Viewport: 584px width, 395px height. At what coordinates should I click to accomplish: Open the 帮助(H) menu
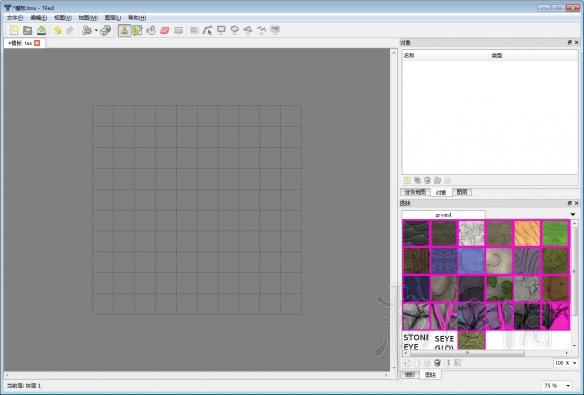click(x=137, y=17)
